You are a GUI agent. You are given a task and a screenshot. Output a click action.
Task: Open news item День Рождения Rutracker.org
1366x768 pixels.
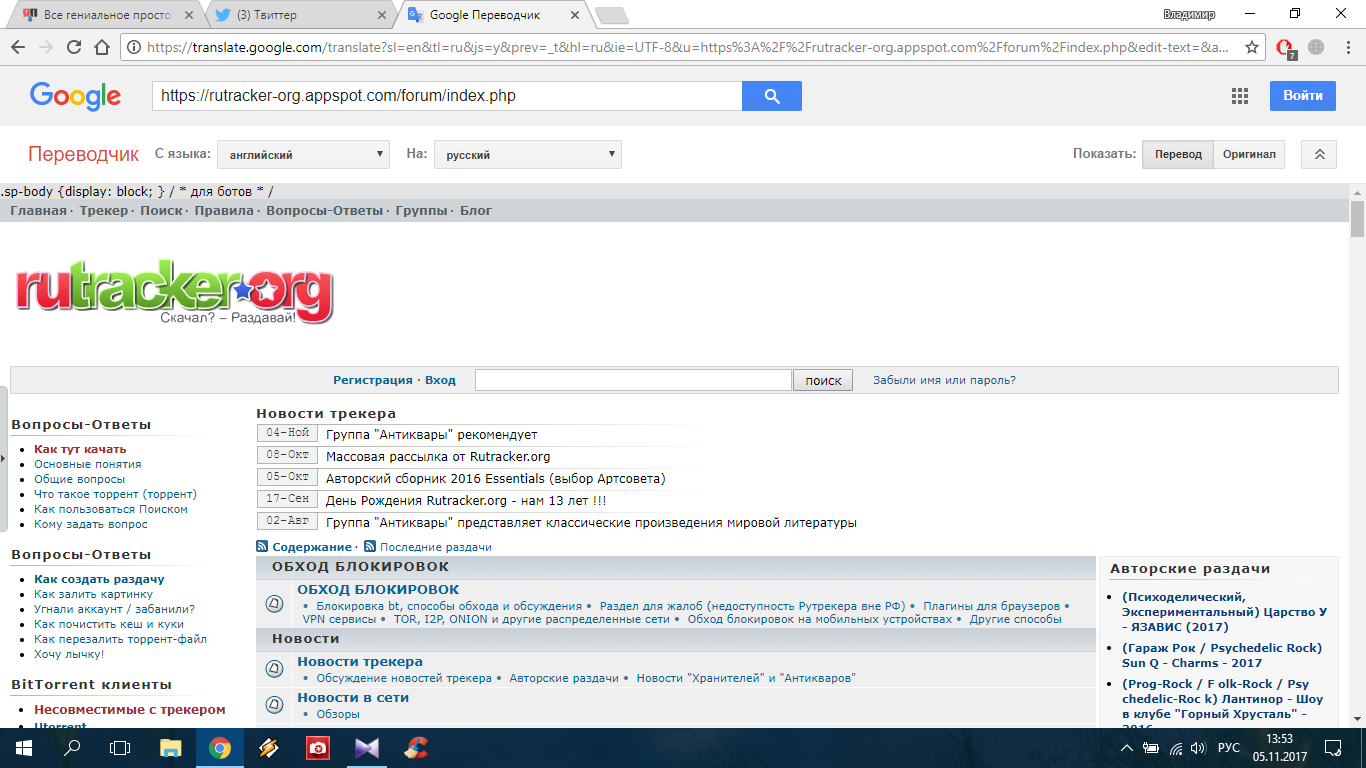pos(466,500)
